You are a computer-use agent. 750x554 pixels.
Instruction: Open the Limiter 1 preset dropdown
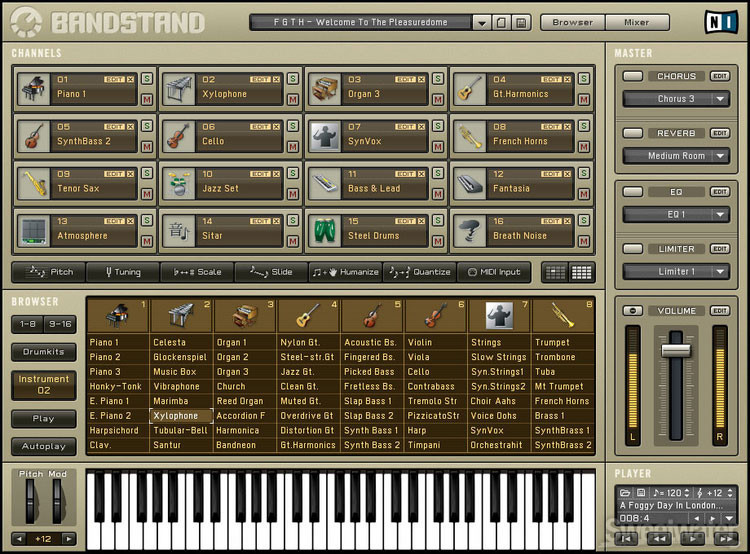coord(720,272)
